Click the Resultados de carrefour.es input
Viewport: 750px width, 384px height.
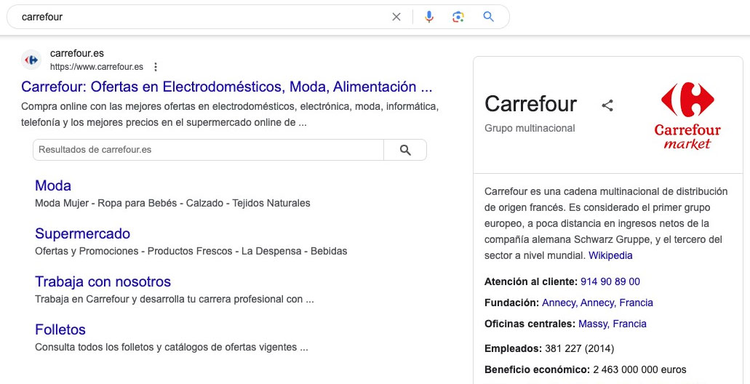pos(208,150)
